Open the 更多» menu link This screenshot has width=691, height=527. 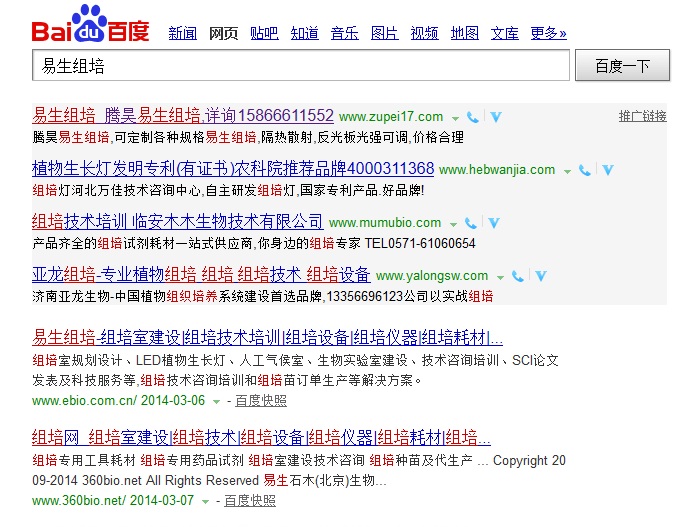548,33
